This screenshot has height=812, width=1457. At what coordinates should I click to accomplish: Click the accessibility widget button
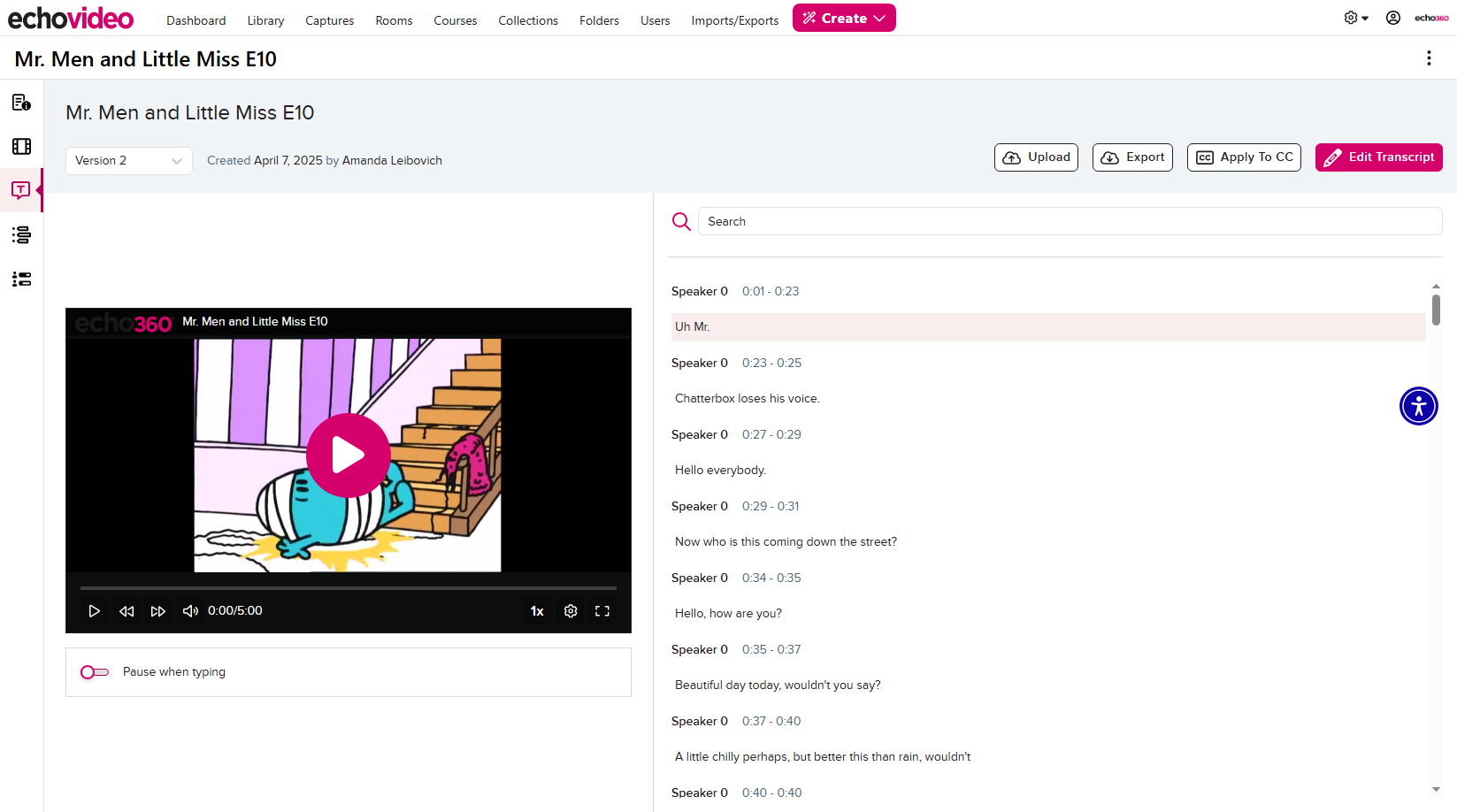pyautogui.click(x=1419, y=406)
